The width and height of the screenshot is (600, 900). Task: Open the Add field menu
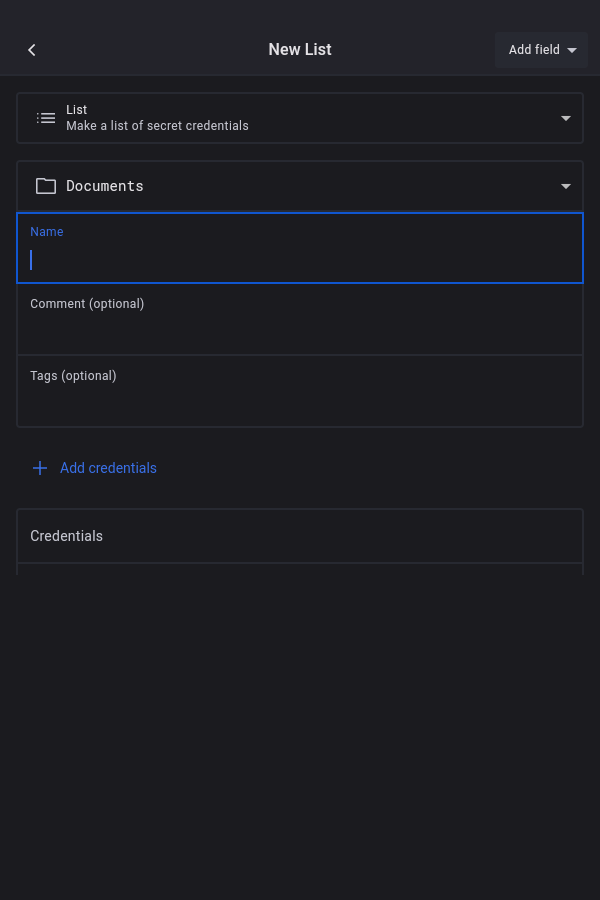point(534,50)
